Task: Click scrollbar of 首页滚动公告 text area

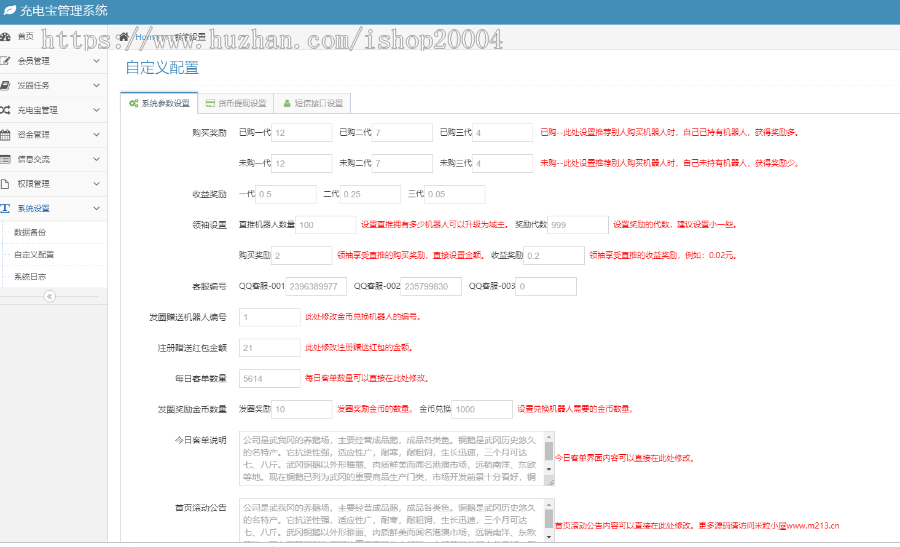Action: 549,520
